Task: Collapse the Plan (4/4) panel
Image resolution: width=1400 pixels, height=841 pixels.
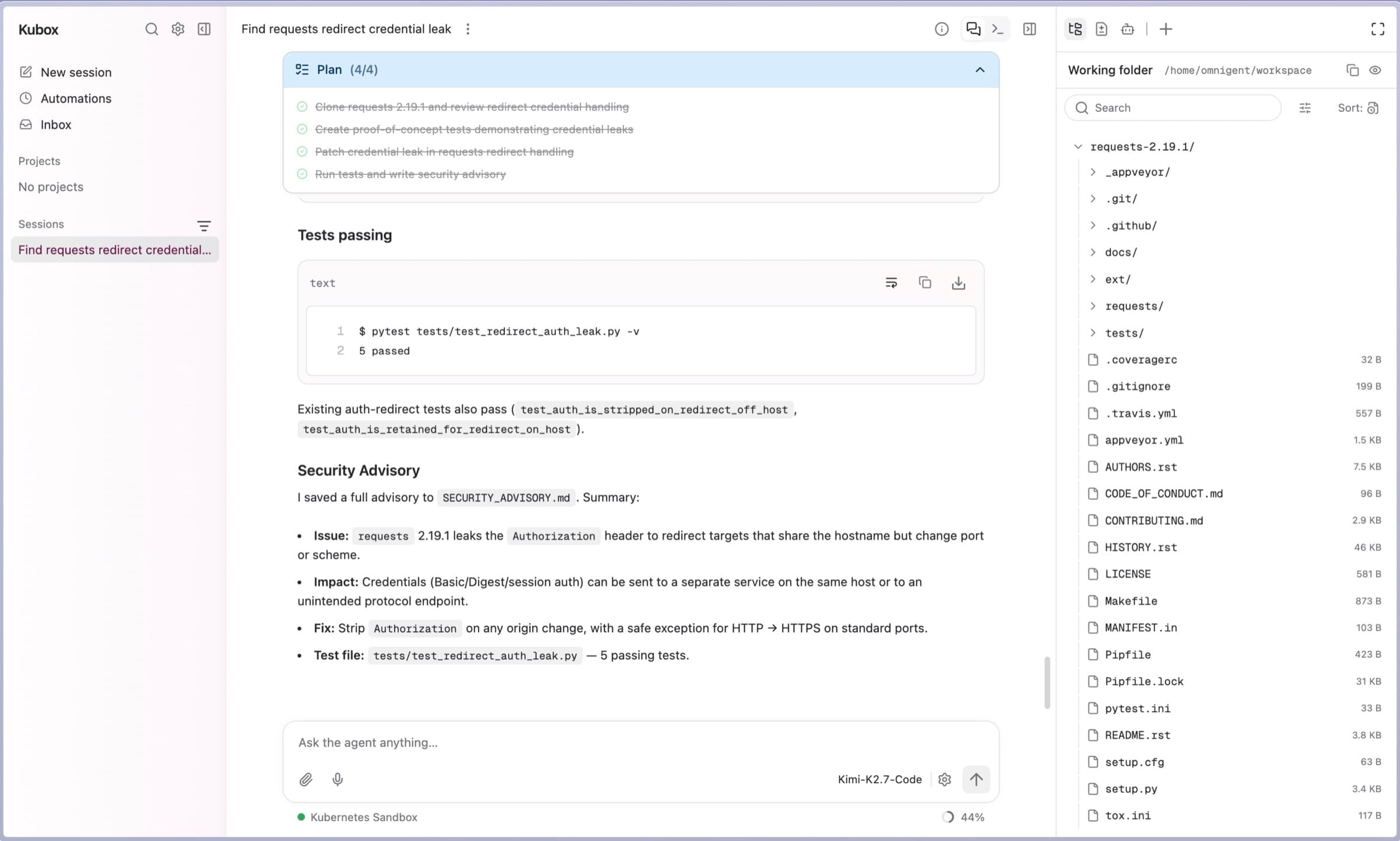Action: coord(980,70)
